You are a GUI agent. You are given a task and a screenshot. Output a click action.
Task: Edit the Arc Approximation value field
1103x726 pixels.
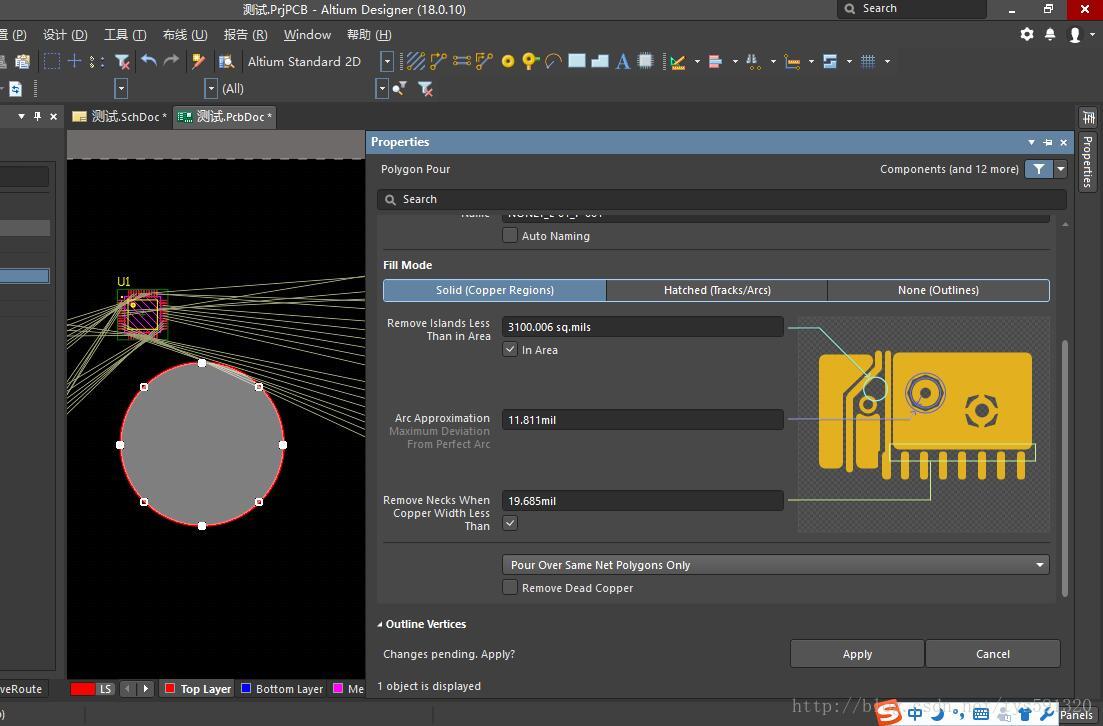[x=642, y=419]
